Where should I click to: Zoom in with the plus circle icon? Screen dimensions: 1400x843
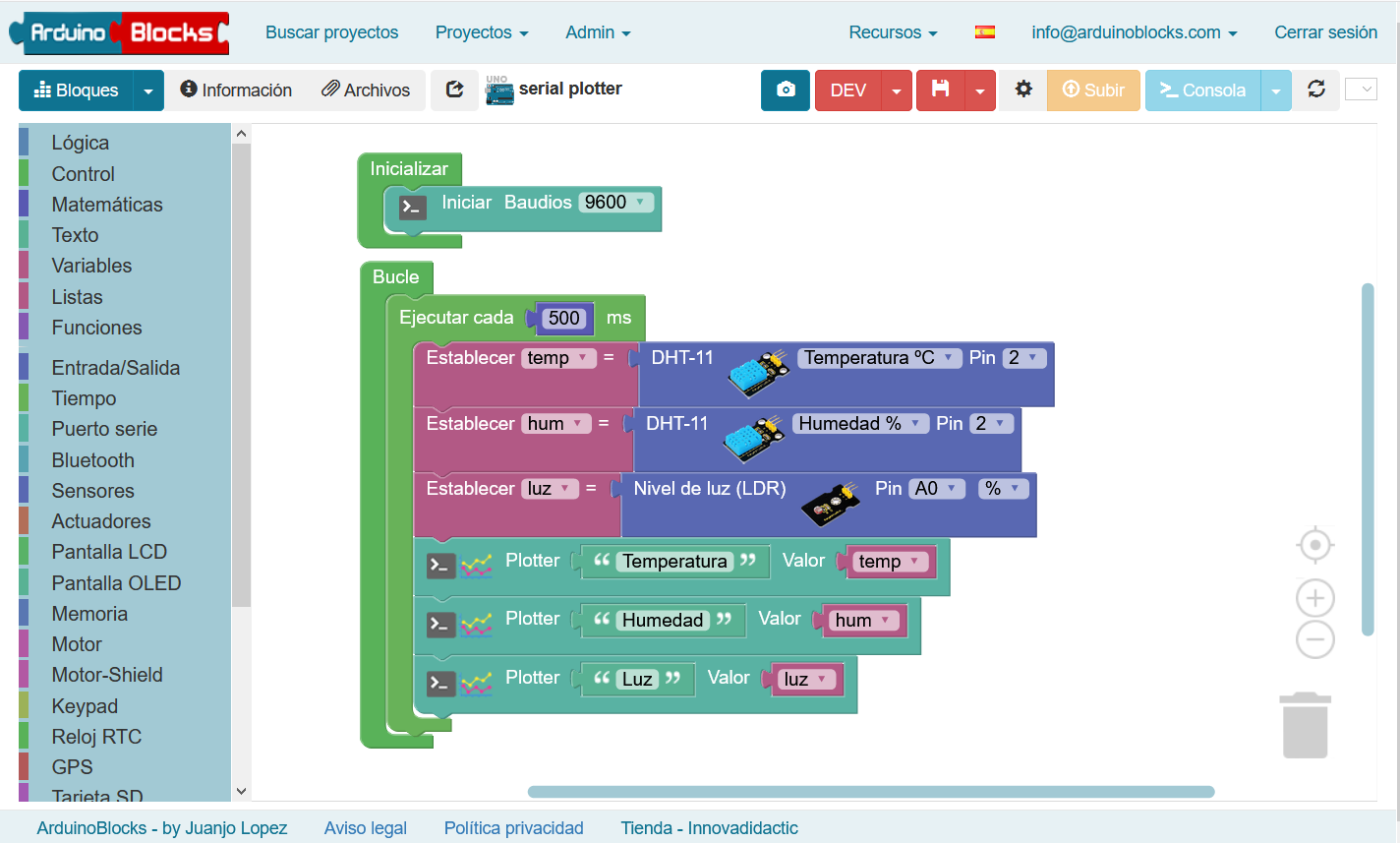1314,598
